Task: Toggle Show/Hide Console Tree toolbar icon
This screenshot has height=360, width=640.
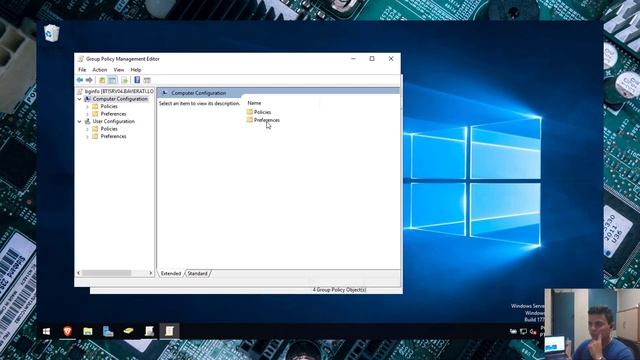Action: click(x=112, y=80)
